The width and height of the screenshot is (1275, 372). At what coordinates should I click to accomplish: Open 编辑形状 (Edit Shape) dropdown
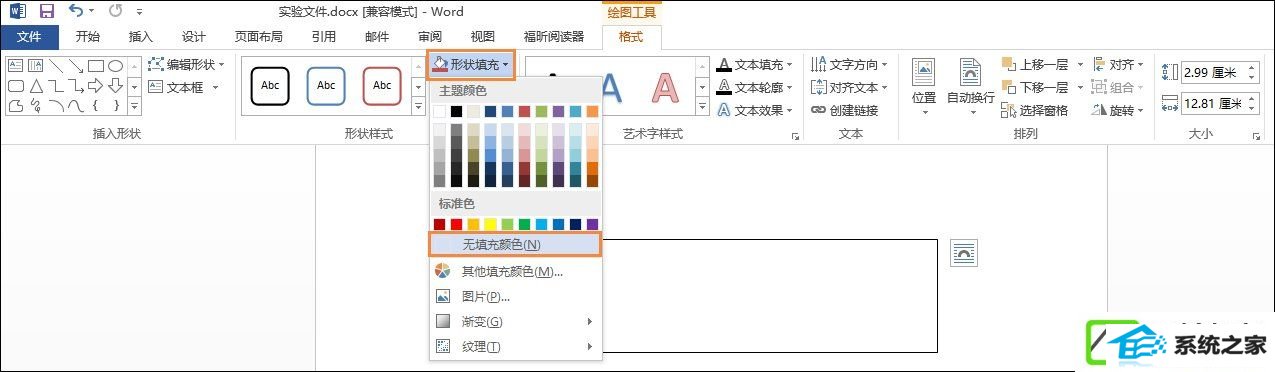pyautogui.click(x=186, y=64)
